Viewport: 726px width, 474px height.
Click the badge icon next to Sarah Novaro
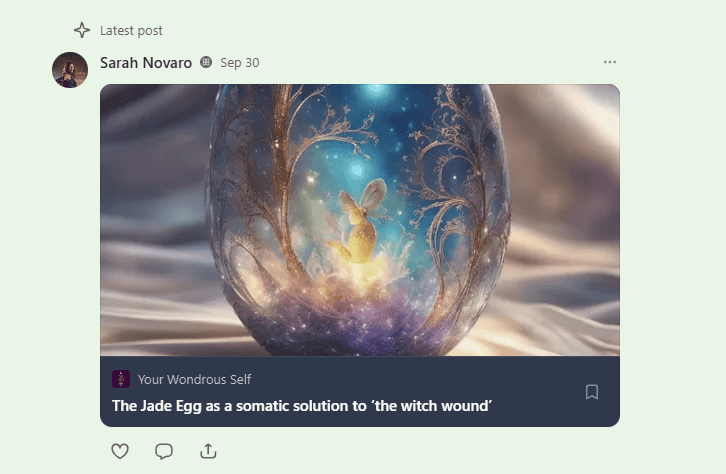(x=206, y=62)
